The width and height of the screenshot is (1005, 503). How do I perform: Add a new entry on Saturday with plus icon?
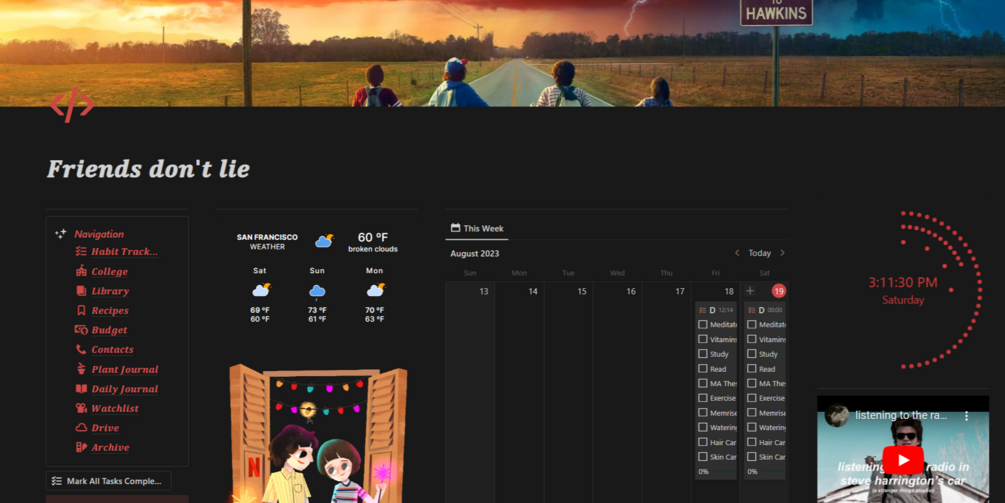(x=750, y=291)
